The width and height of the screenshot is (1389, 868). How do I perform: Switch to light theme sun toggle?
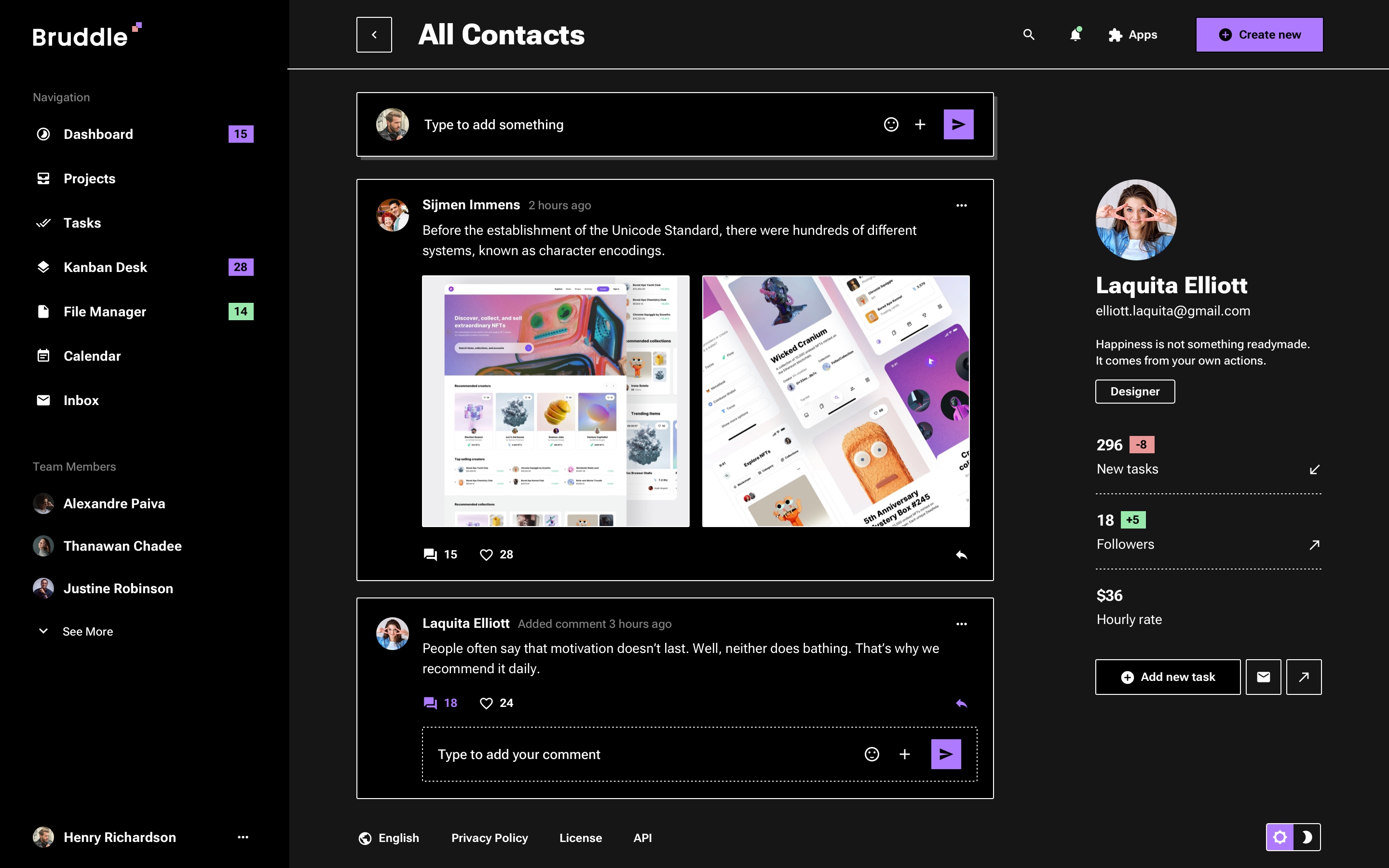pos(1280,837)
